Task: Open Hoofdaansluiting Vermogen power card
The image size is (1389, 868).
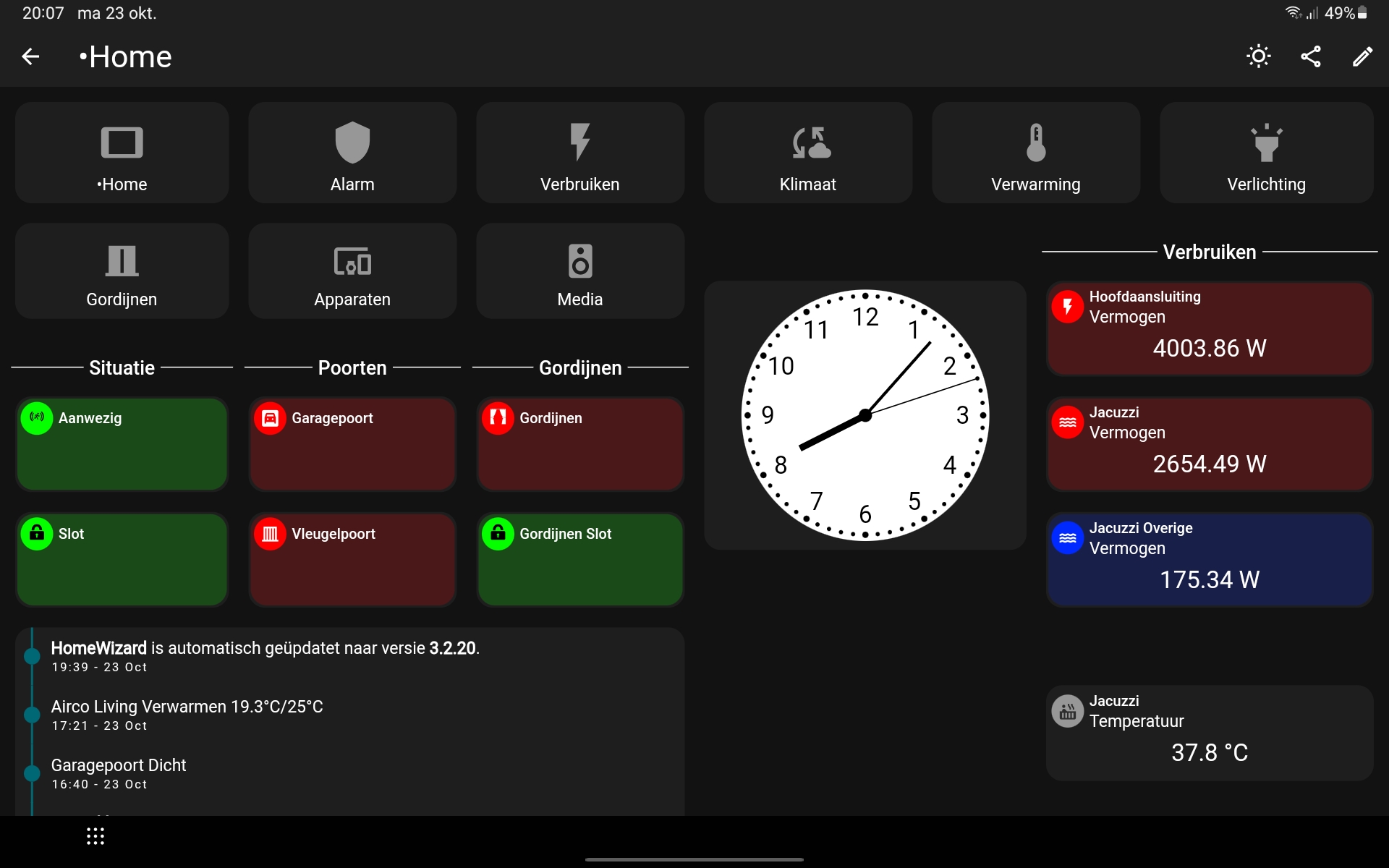Action: 1210,328
